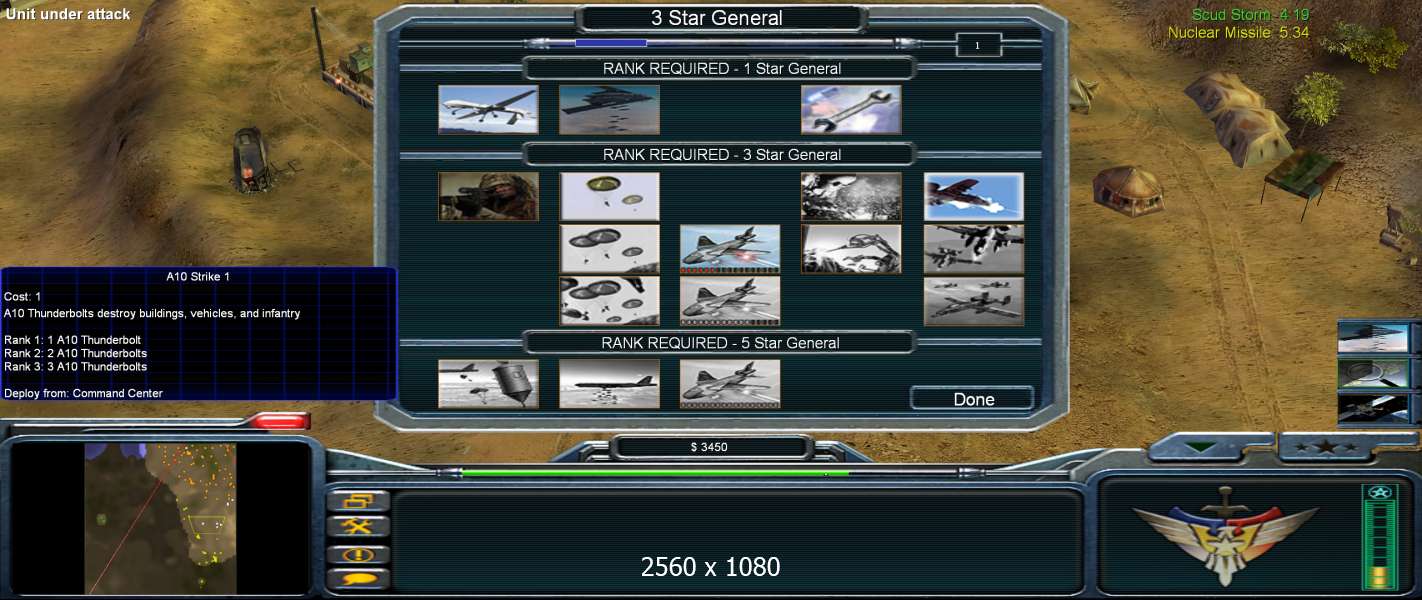Select the grayed jet icon in the 3 Star section
Image resolution: width=1422 pixels, height=600 pixels.
click(730, 301)
